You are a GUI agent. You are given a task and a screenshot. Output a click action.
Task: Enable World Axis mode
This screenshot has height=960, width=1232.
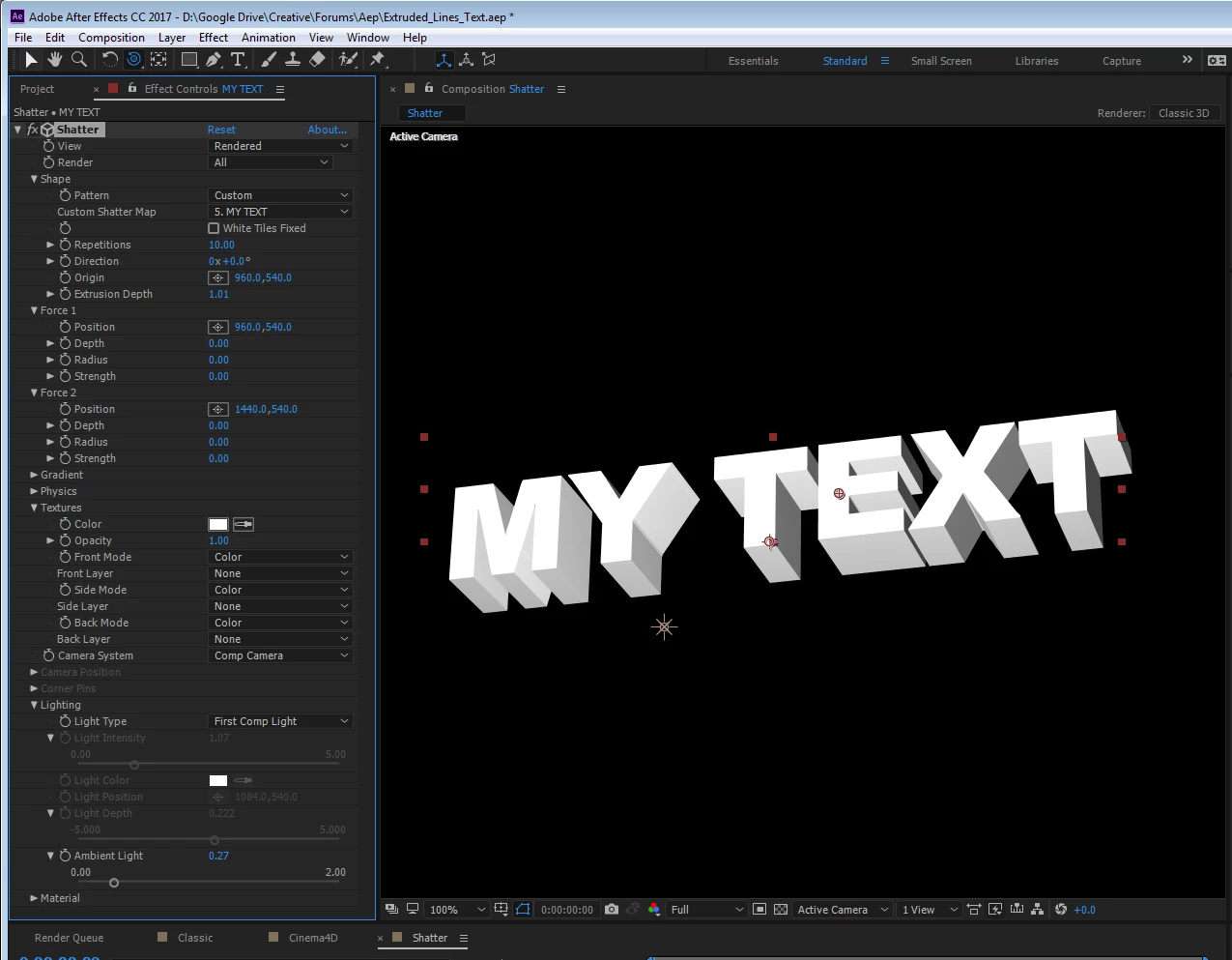pos(467,60)
